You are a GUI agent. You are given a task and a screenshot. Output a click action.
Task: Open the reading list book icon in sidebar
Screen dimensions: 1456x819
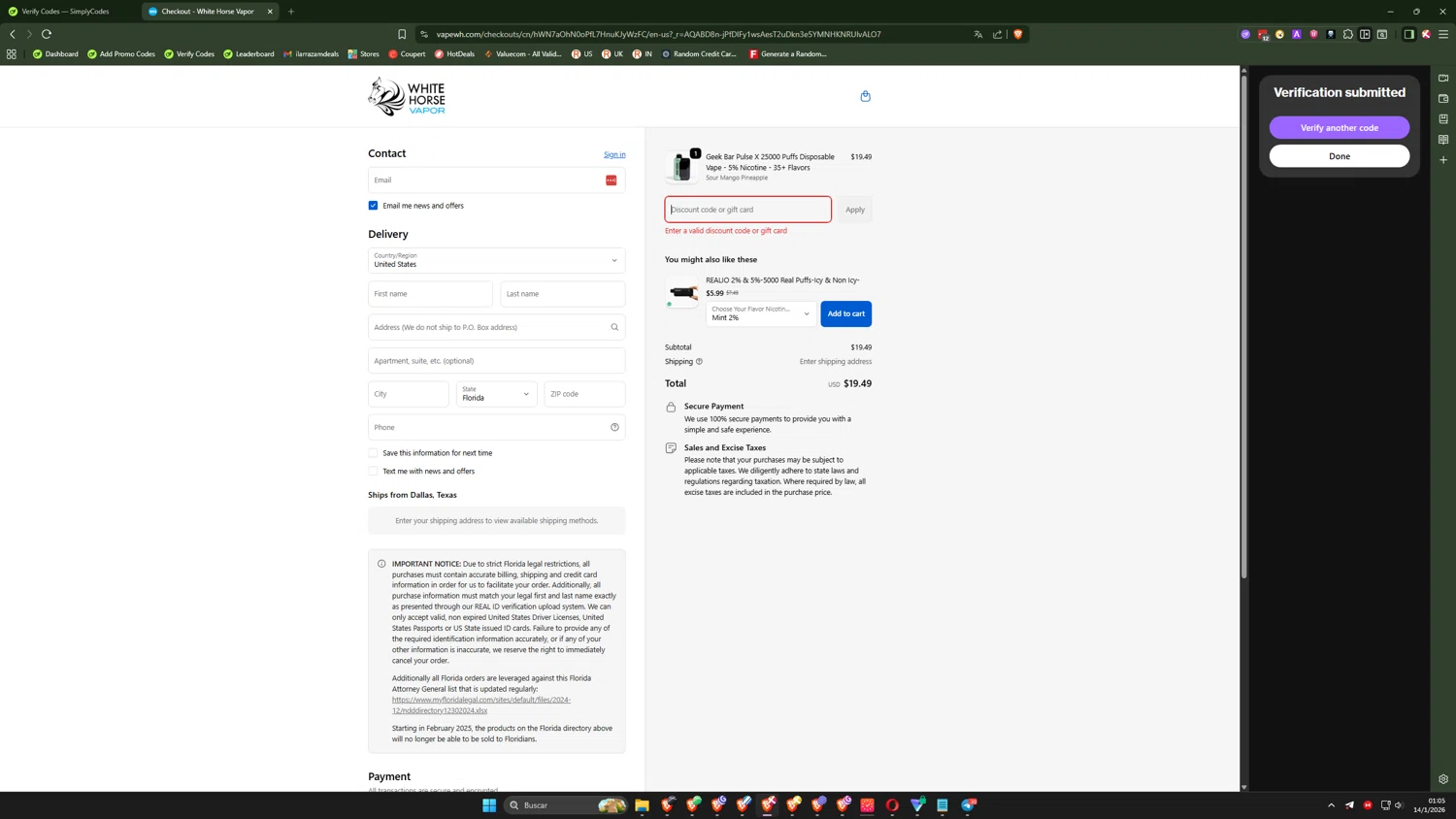(x=1443, y=140)
